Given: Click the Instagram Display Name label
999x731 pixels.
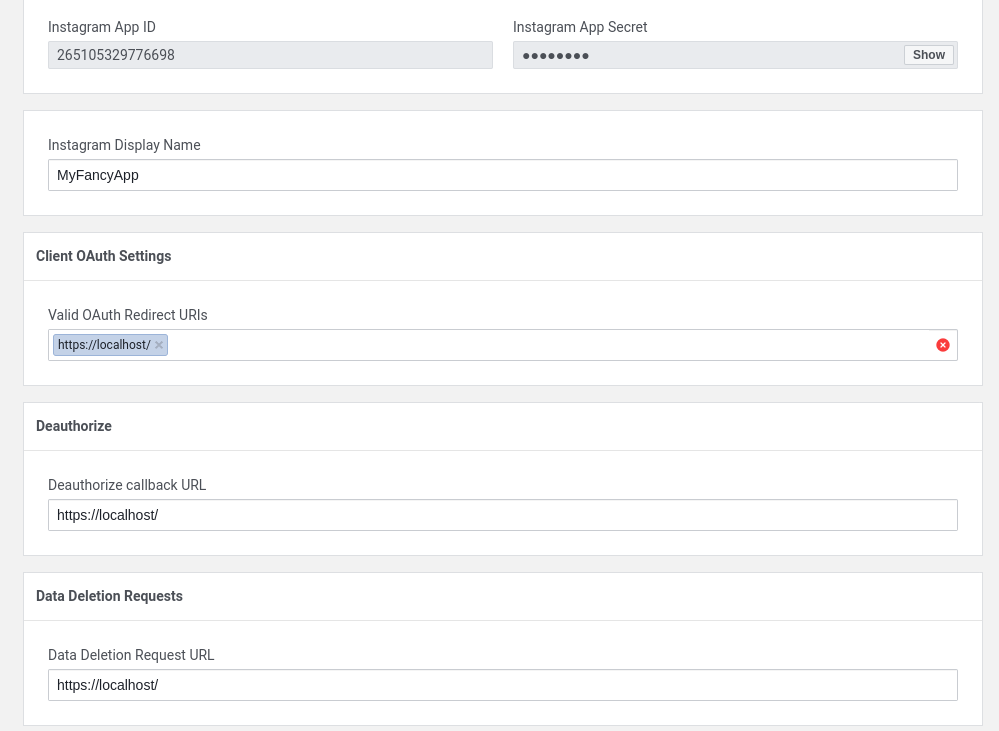Looking at the screenshot, I should [124, 145].
